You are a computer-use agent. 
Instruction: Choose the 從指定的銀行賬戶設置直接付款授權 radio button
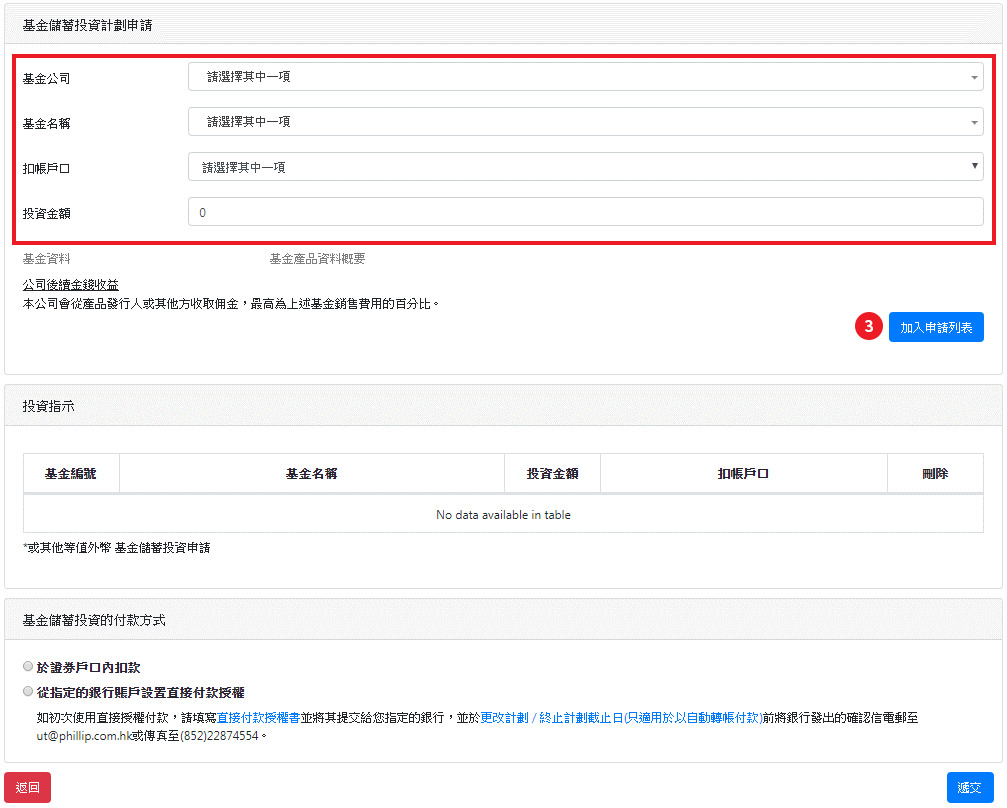tap(27, 691)
